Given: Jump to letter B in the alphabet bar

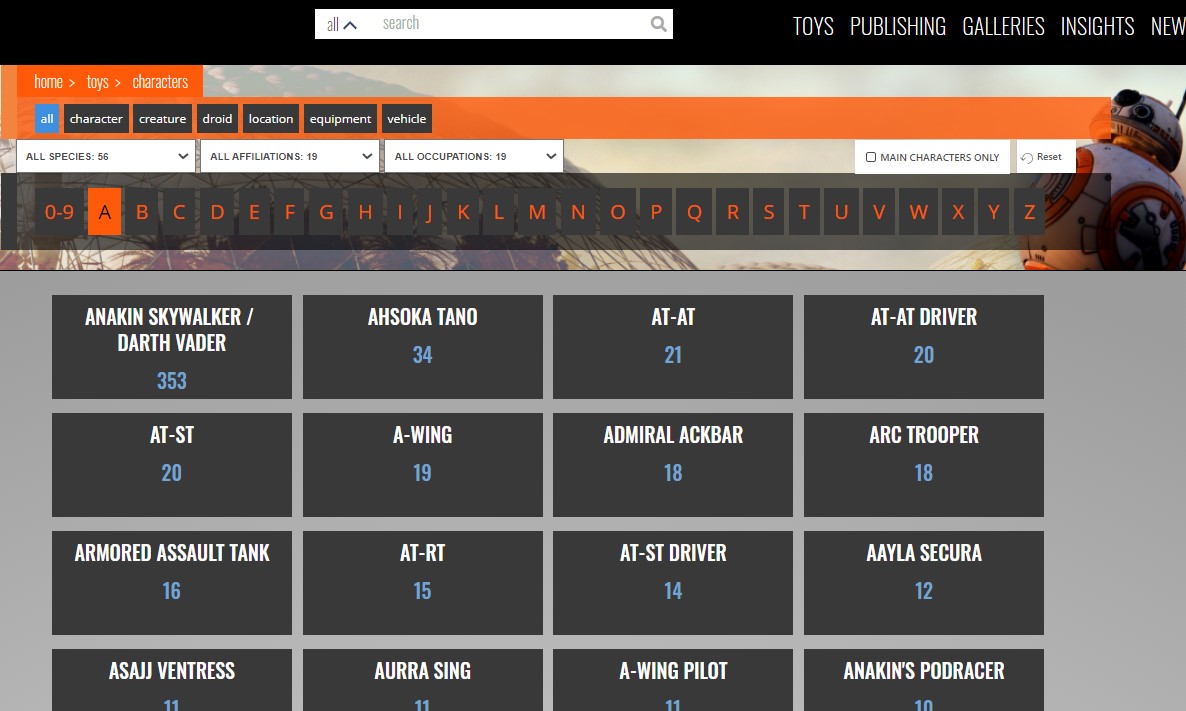Looking at the screenshot, I should pos(142,212).
